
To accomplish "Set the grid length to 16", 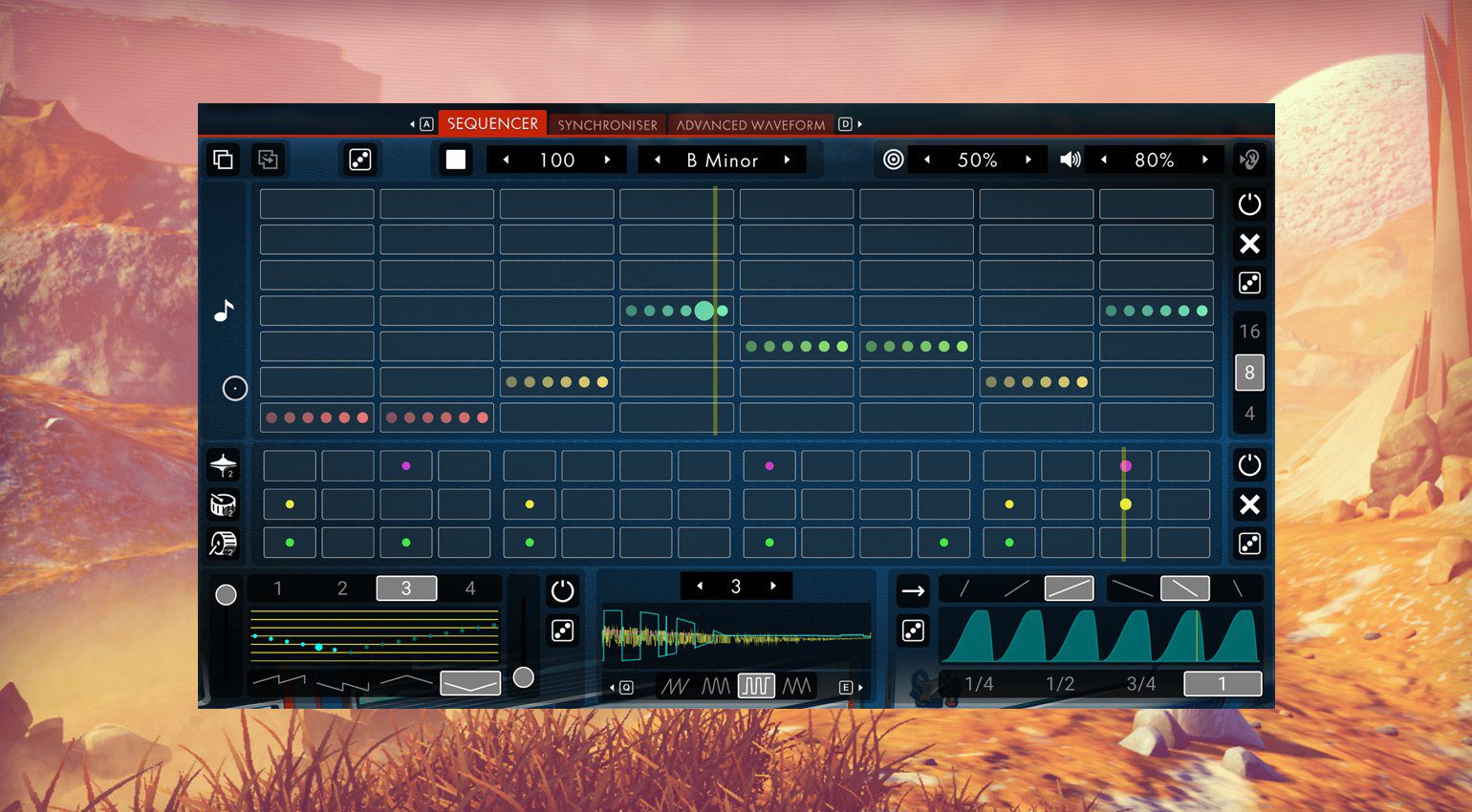I will pyautogui.click(x=1249, y=331).
